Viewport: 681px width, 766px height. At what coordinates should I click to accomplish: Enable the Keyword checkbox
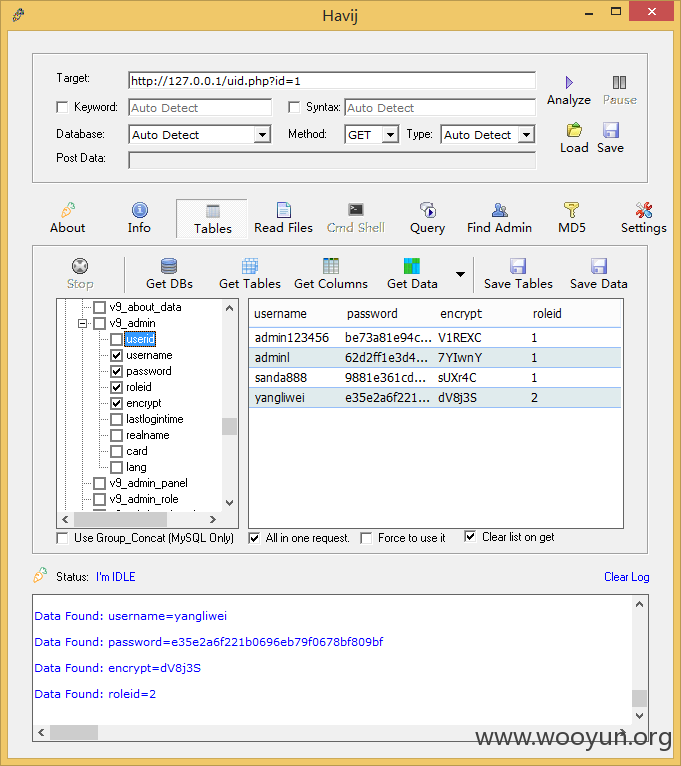(x=62, y=107)
